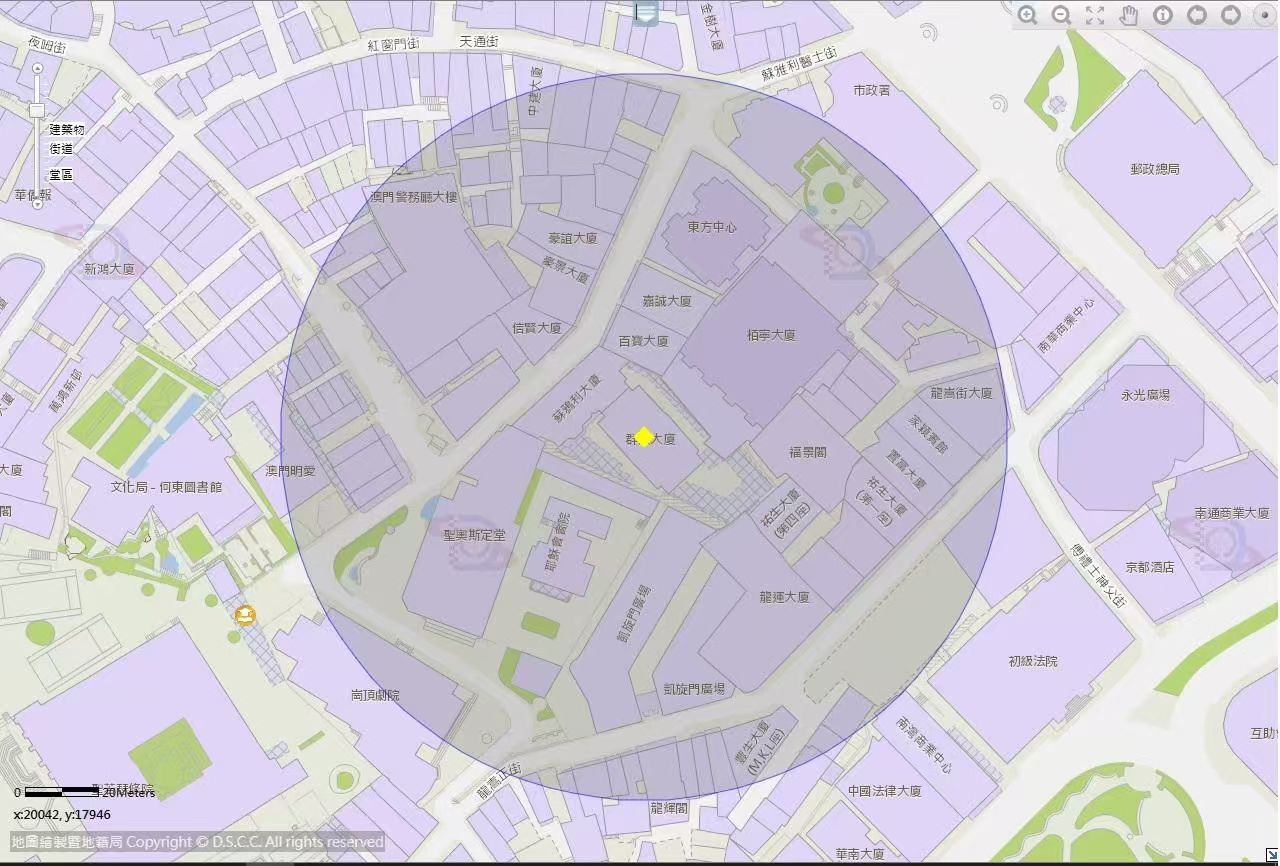1280x866 pixels.
Task: Set zoom level to 建築物
Action: click(67, 129)
